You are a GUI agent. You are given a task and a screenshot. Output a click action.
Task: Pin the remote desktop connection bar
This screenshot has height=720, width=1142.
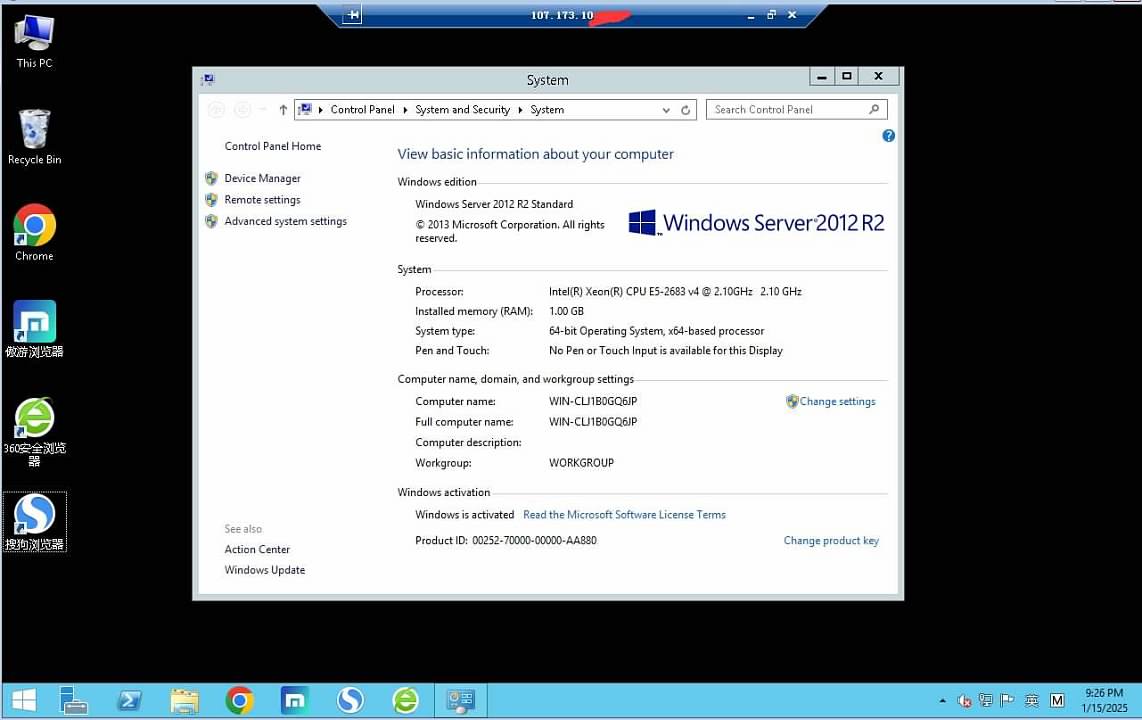click(352, 15)
